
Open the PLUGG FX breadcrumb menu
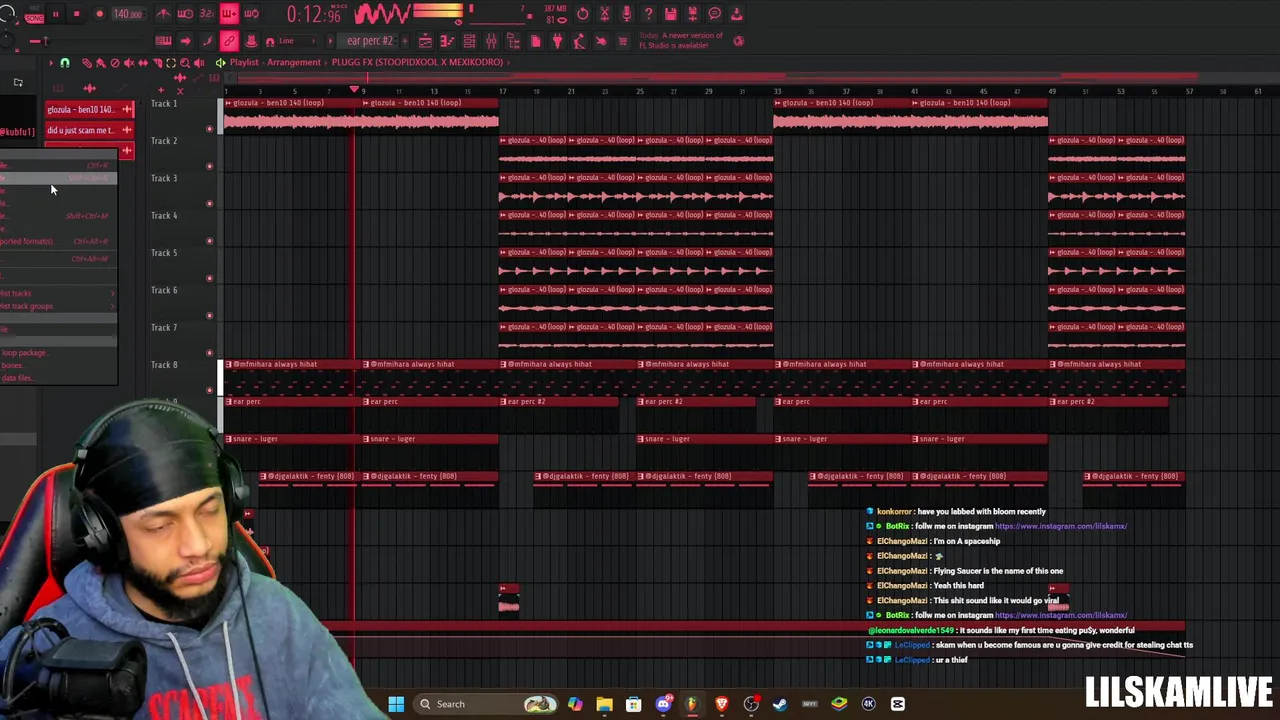(x=417, y=62)
